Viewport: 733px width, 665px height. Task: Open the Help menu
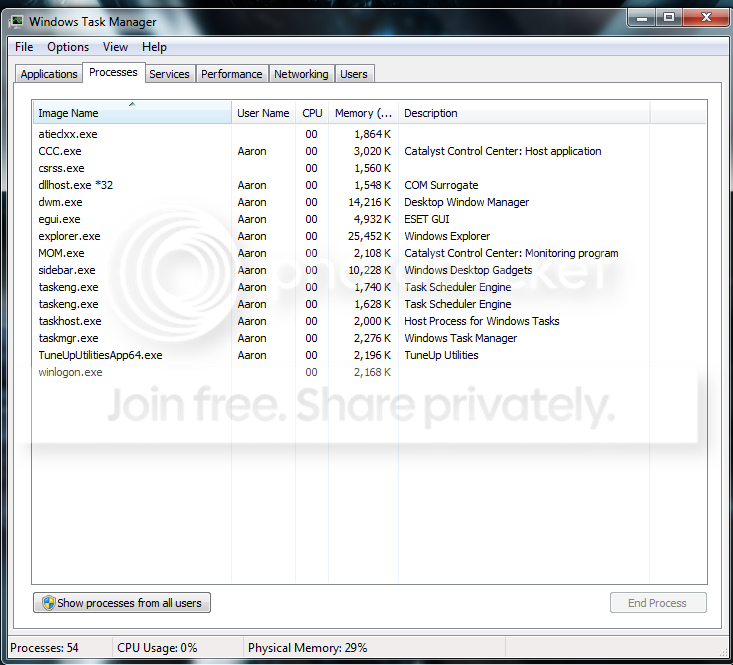coord(154,47)
